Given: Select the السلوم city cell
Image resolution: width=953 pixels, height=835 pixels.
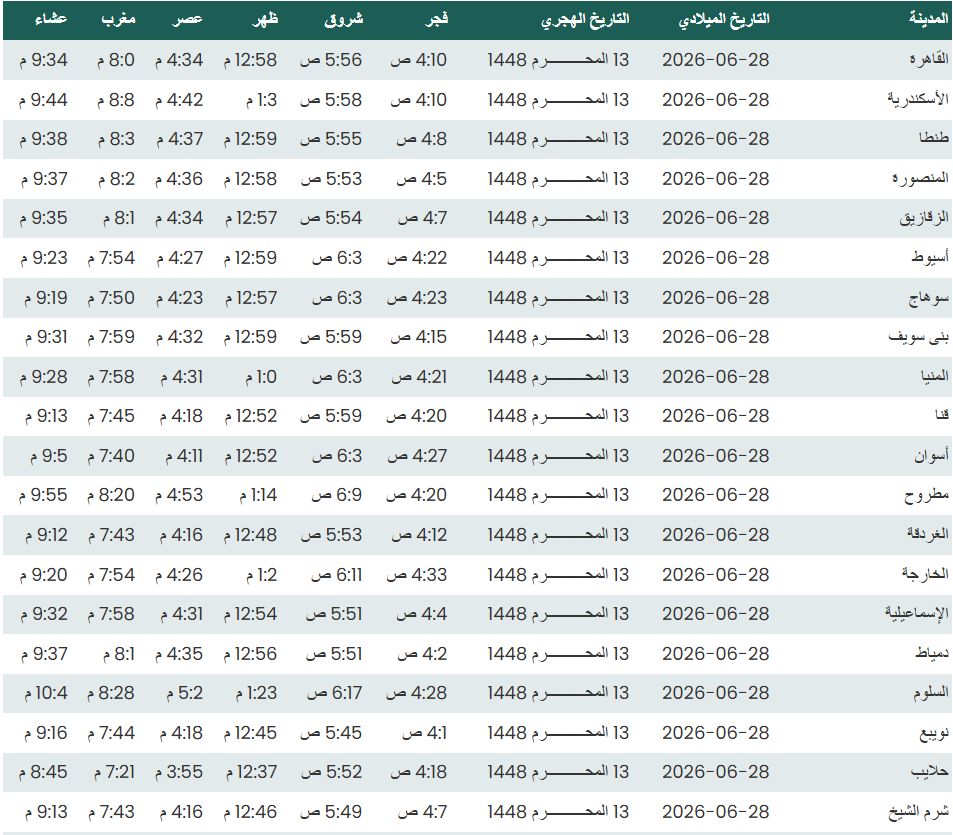Looking at the screenshot, I should [931, 693].
